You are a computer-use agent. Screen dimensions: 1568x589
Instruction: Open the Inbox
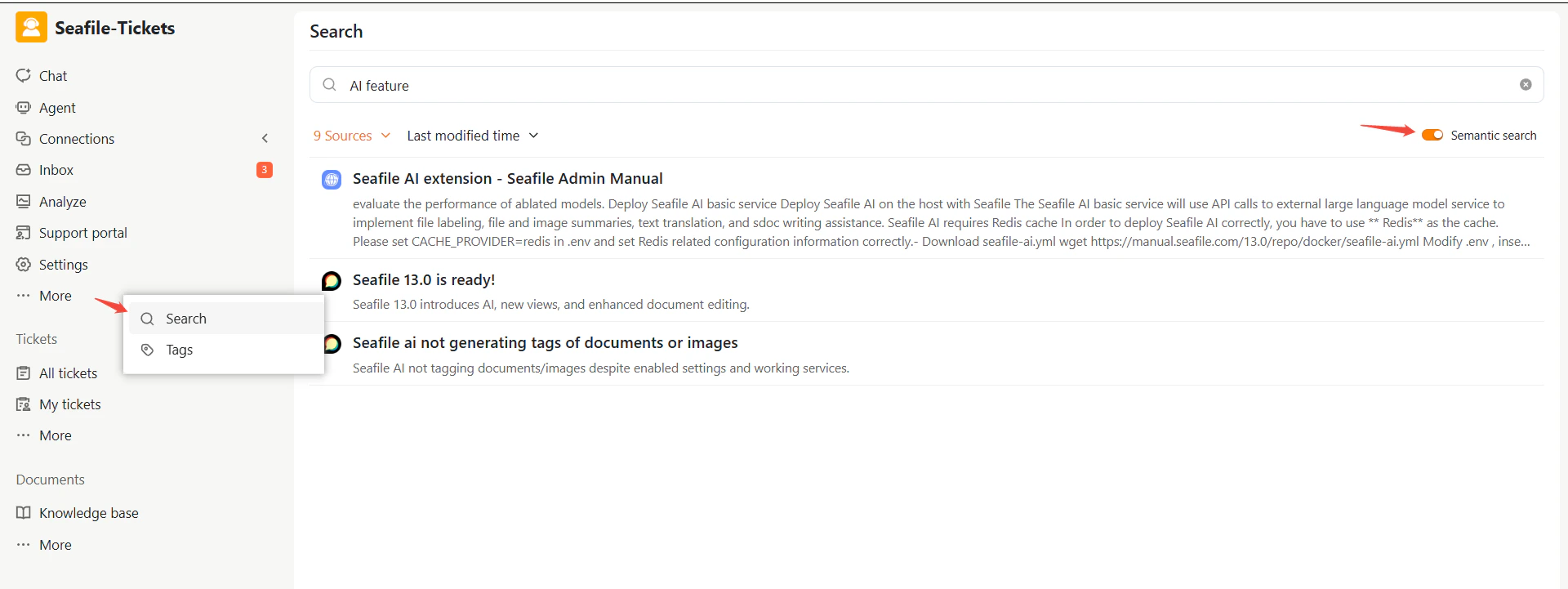tap(56, 170)
